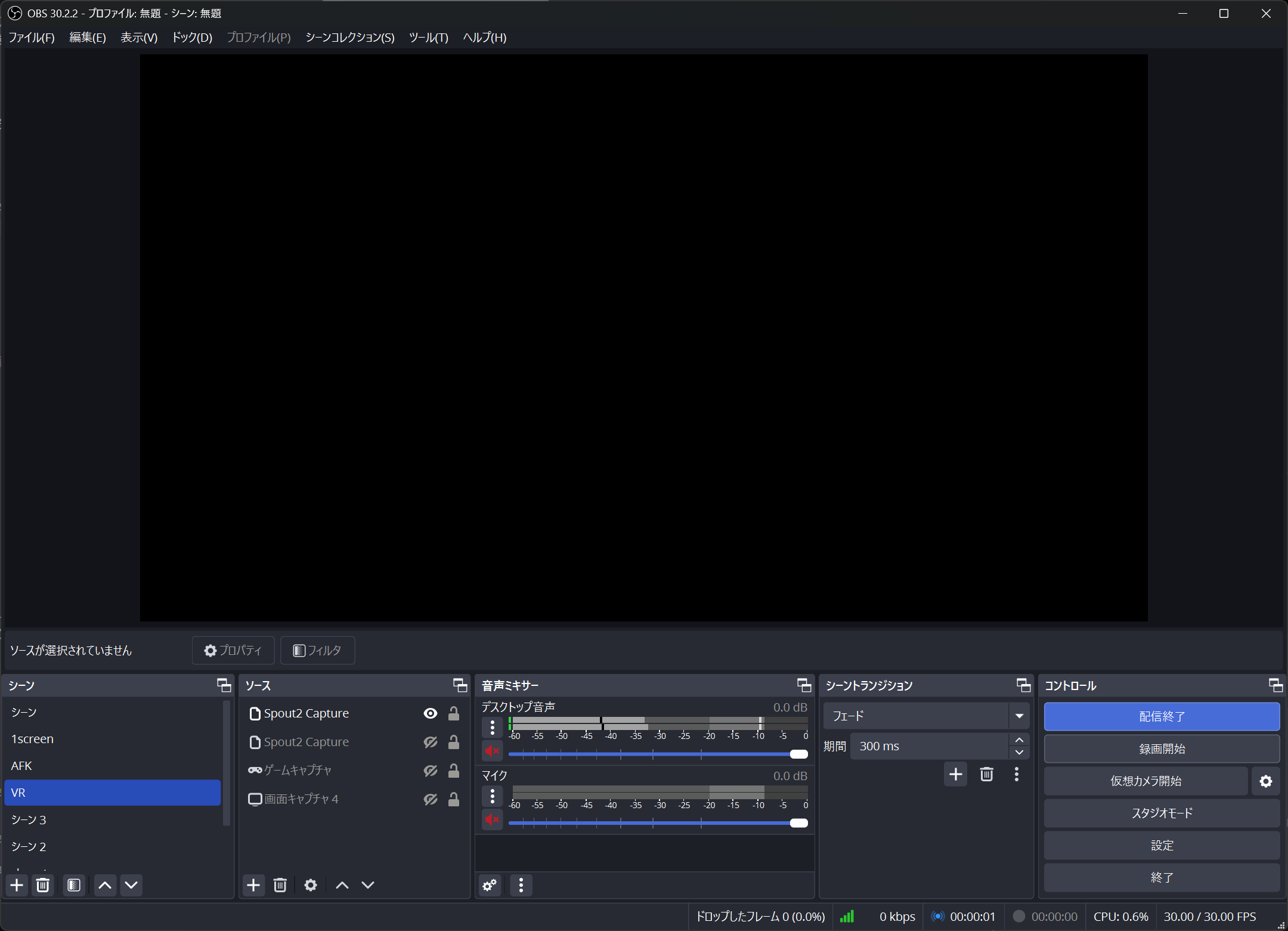Add a new source with plus icon

coord(253,885)
